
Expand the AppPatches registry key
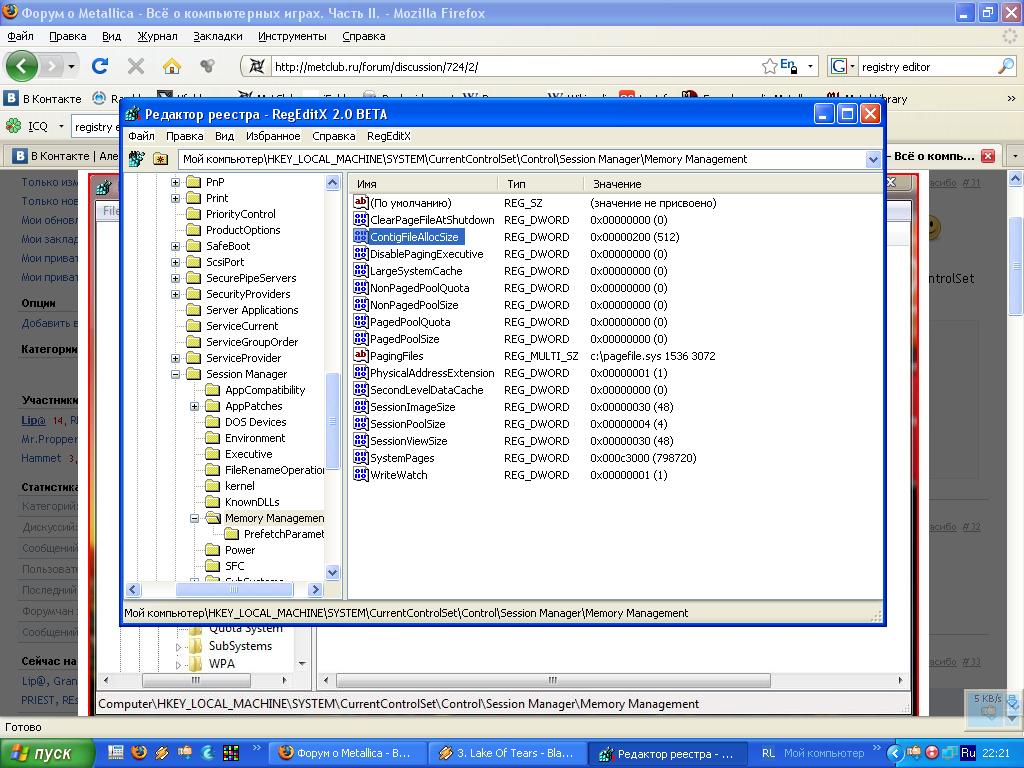195,406
